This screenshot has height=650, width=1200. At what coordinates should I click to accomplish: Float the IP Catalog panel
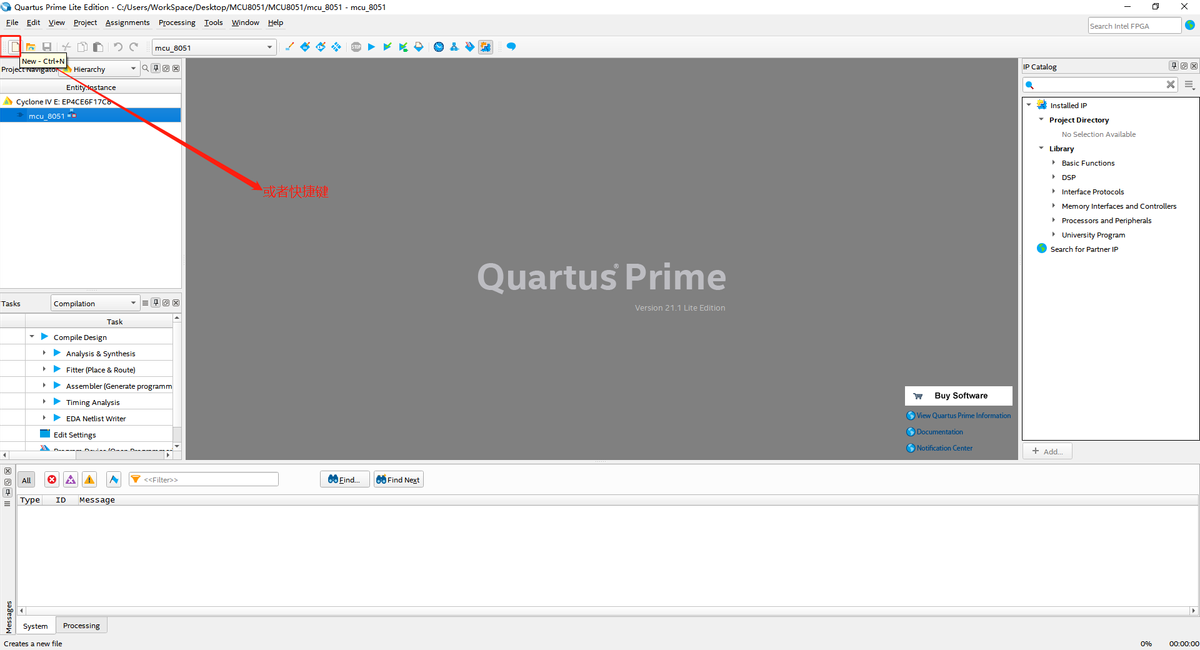[x=1183, y=66]
